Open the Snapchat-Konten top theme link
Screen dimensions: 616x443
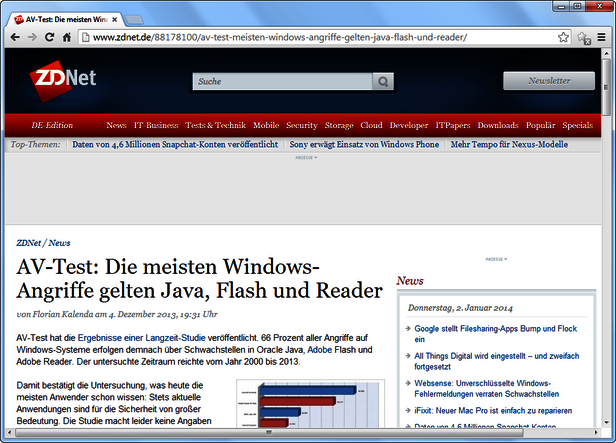pyautogui.click(x=175, y=145)
